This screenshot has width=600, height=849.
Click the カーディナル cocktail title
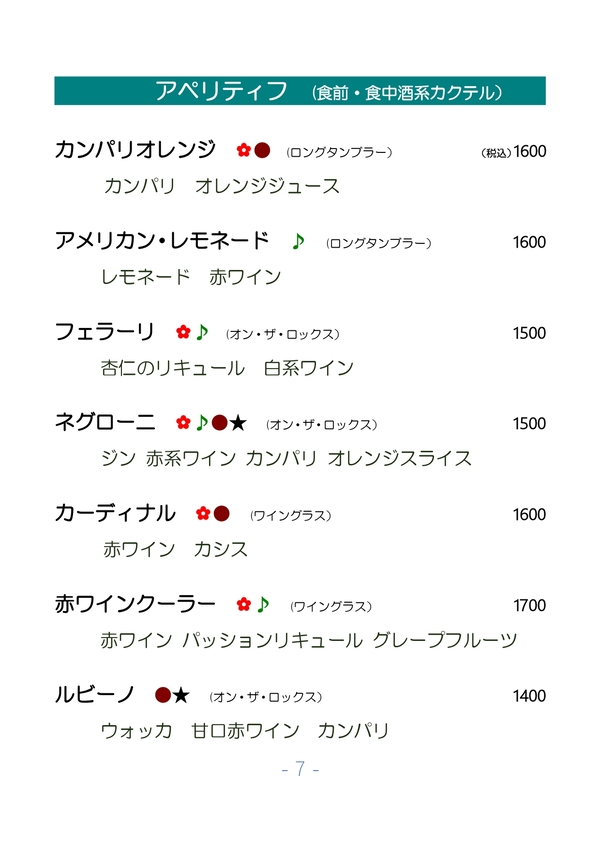pos(115,514)
